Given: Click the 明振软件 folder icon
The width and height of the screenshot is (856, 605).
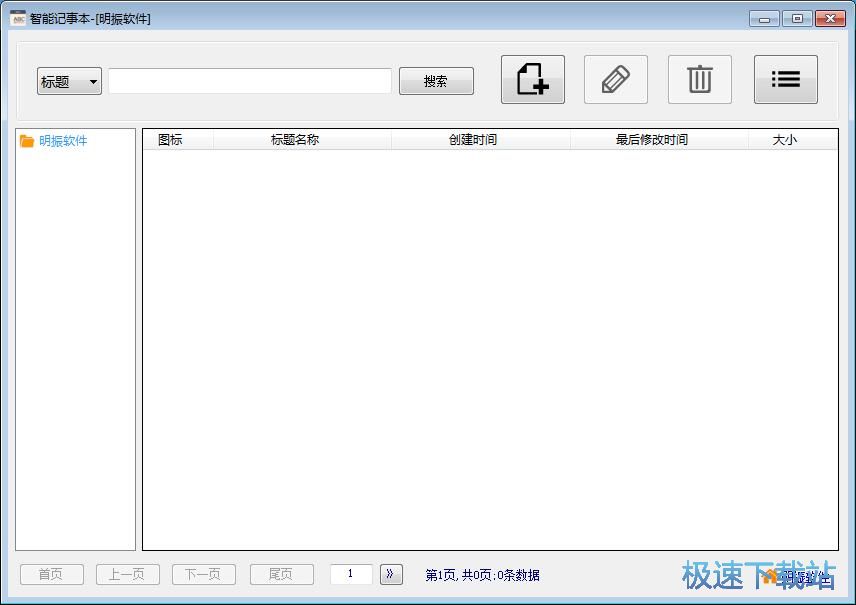Looking at the screenshot, I should (27, 141).
